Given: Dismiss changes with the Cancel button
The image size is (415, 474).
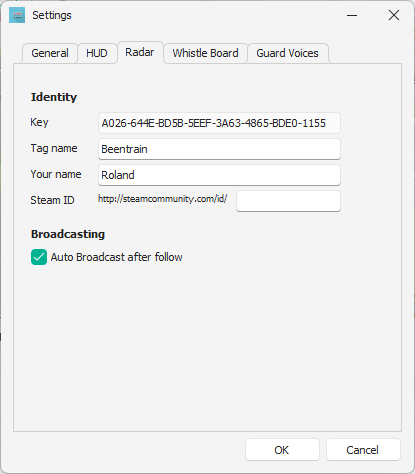Looking at the screenshot, I should [363, 450].
